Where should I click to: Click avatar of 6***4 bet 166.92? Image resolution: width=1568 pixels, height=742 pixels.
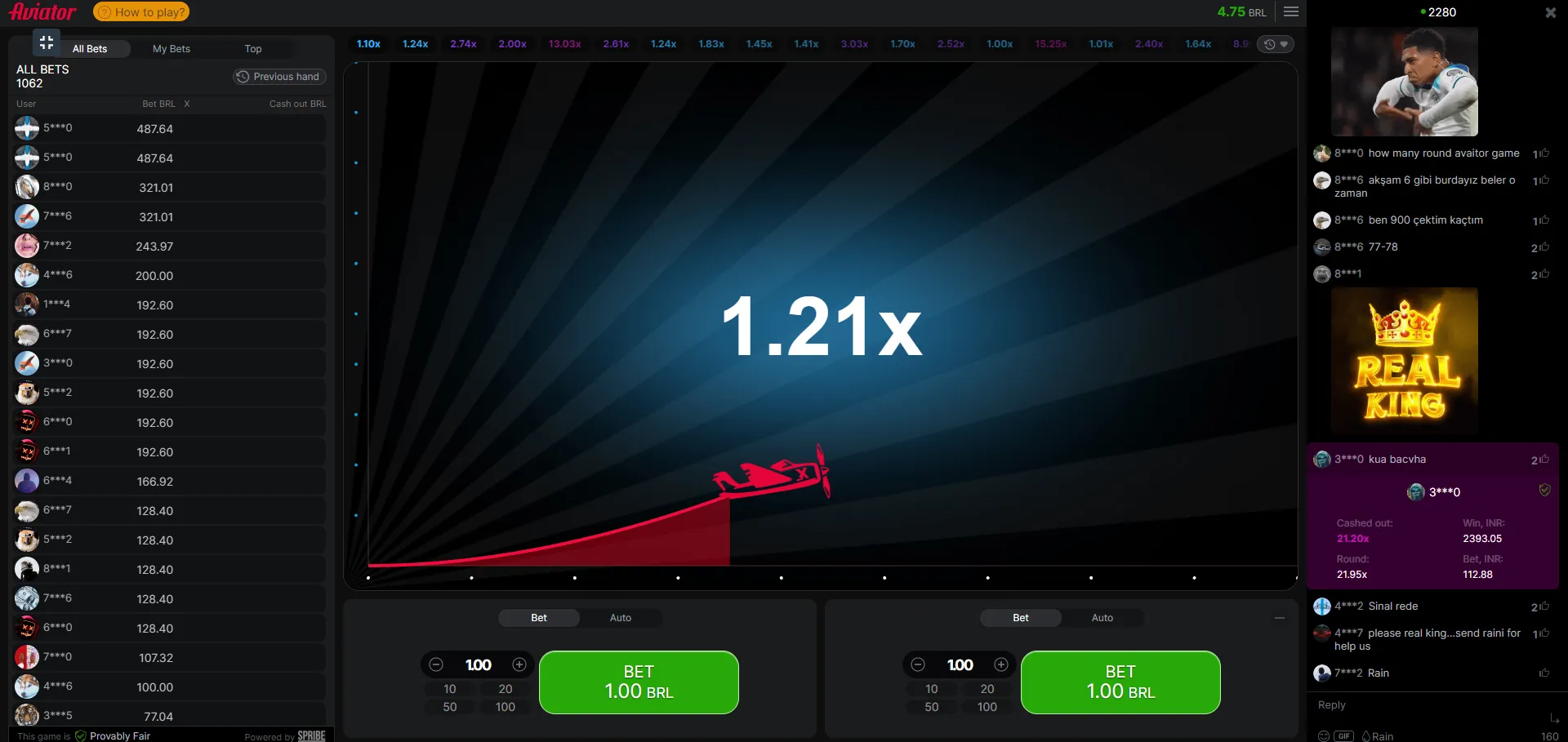pyautogui.click(x=27, y=480)
